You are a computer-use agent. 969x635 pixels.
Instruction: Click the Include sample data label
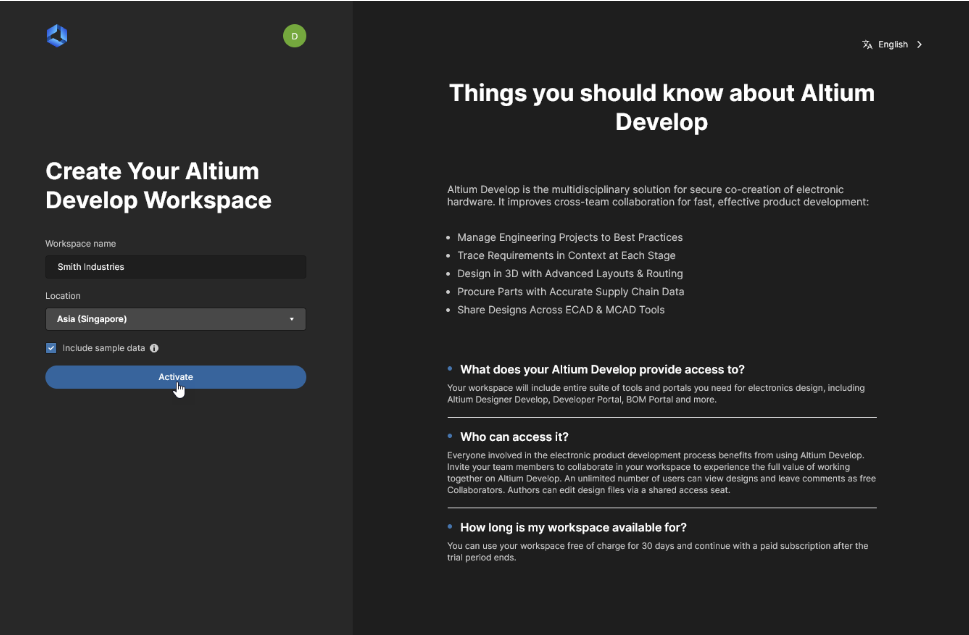coord(103,348)
